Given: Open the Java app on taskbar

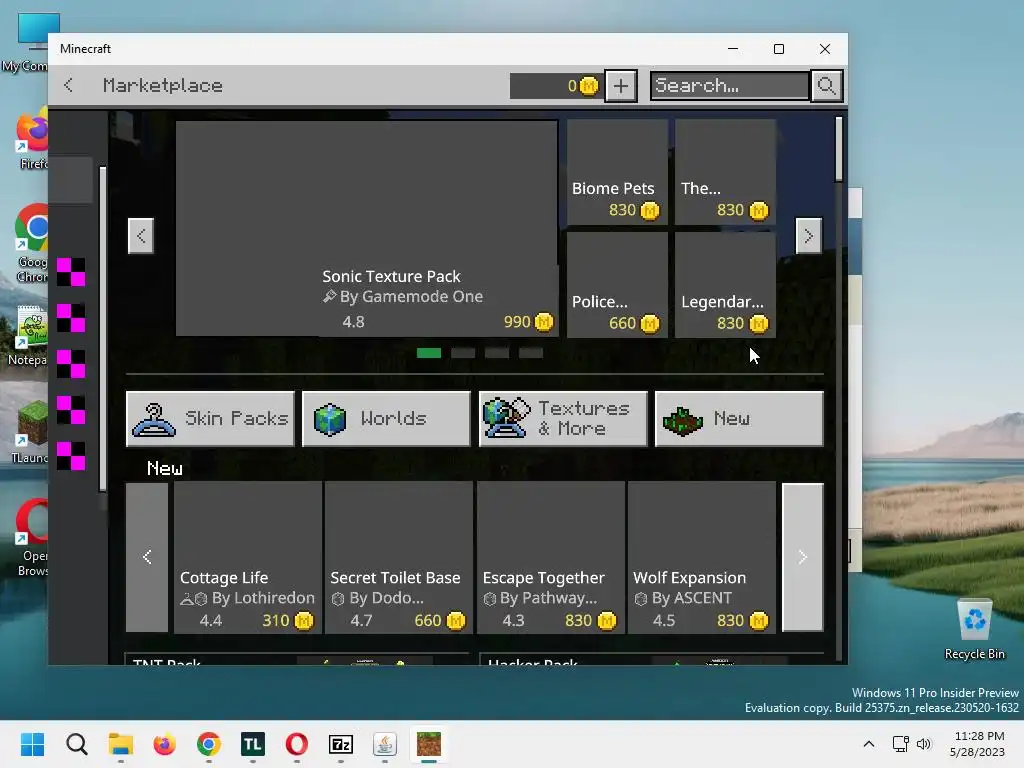Looking at the screenshot, I should pos(385,744).
